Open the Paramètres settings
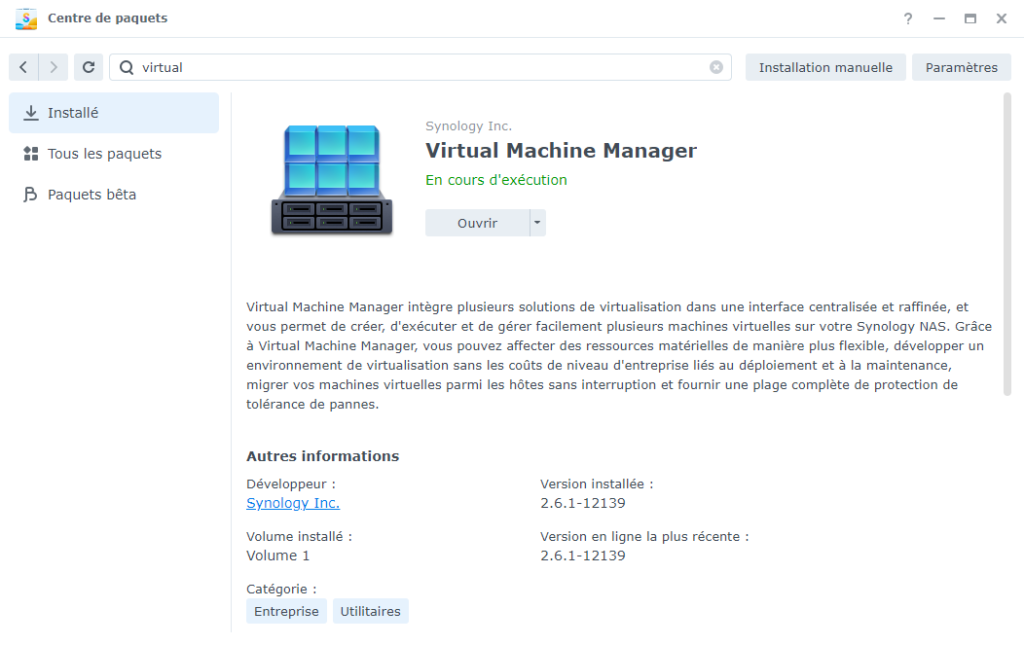Image resolution: width=1024 pixels, height=645 pixels. pyautogui.click(x=961, y=67)
